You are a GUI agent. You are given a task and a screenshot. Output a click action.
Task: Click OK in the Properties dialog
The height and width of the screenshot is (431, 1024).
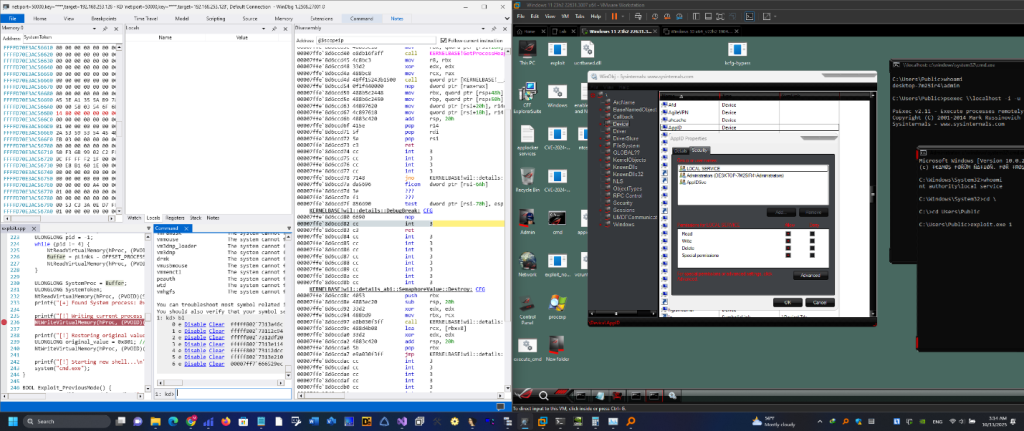click(789, 301)
